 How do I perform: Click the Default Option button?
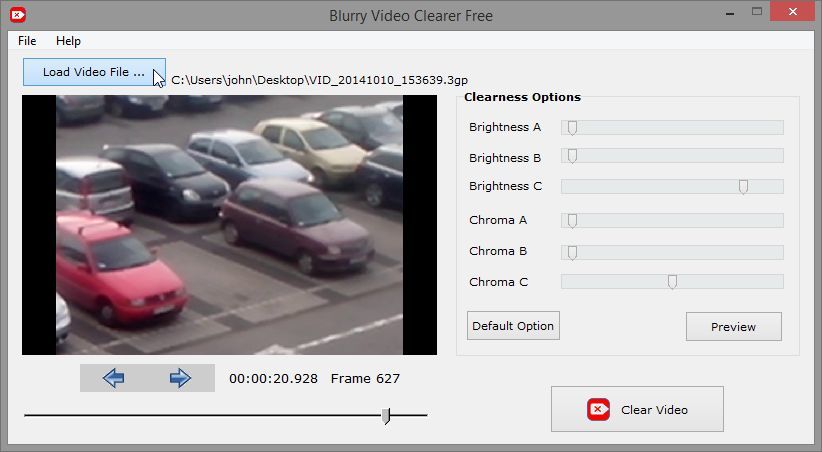513,326
